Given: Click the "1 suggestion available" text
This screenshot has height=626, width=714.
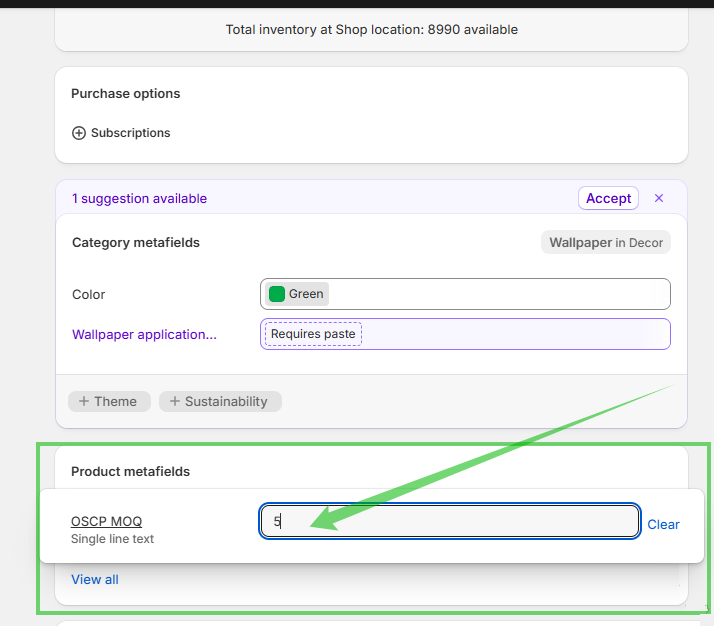Looking at the screenshot, I should click(139, 198).
